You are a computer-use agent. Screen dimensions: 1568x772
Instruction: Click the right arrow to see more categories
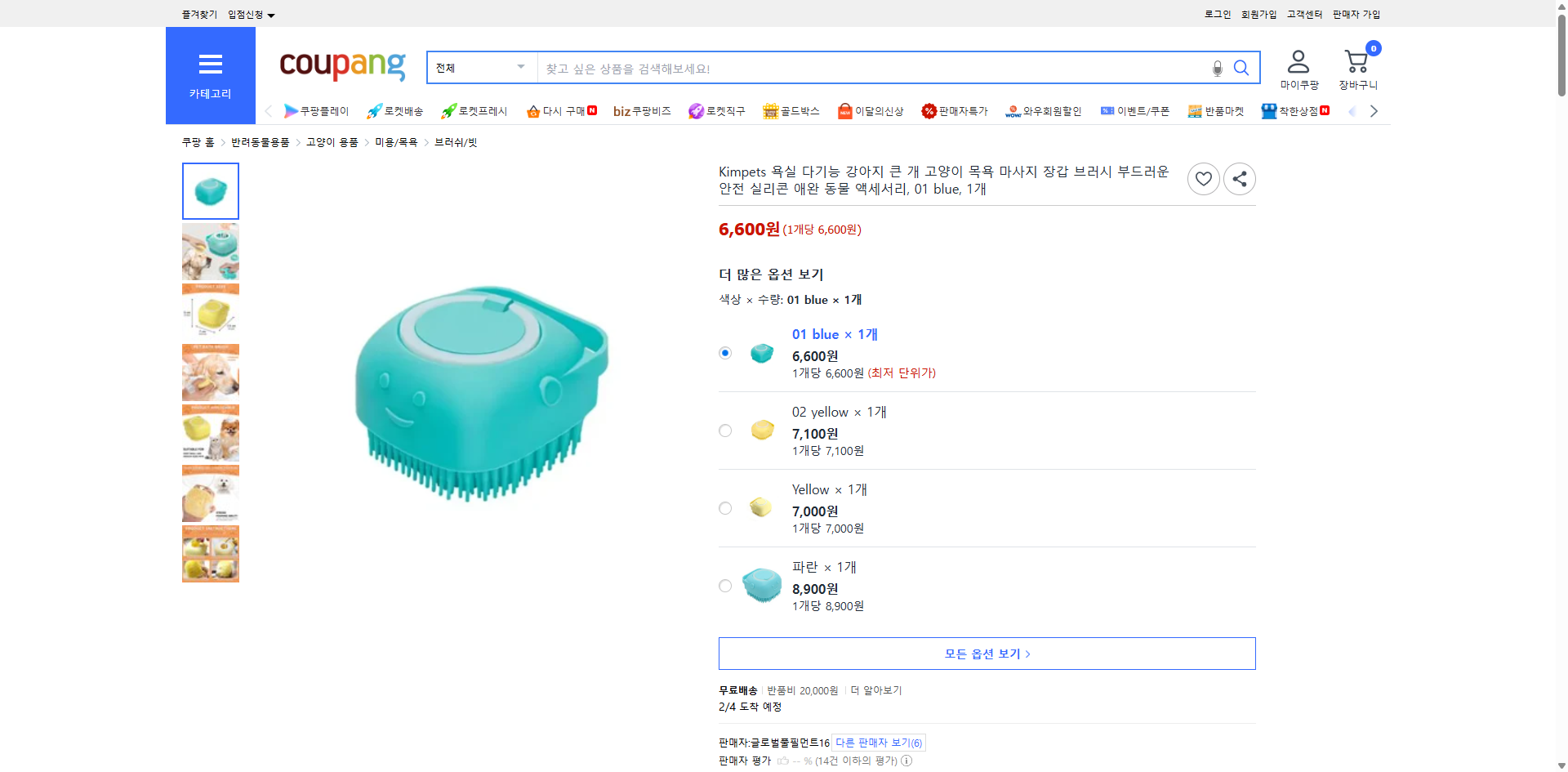(1374, 110)
